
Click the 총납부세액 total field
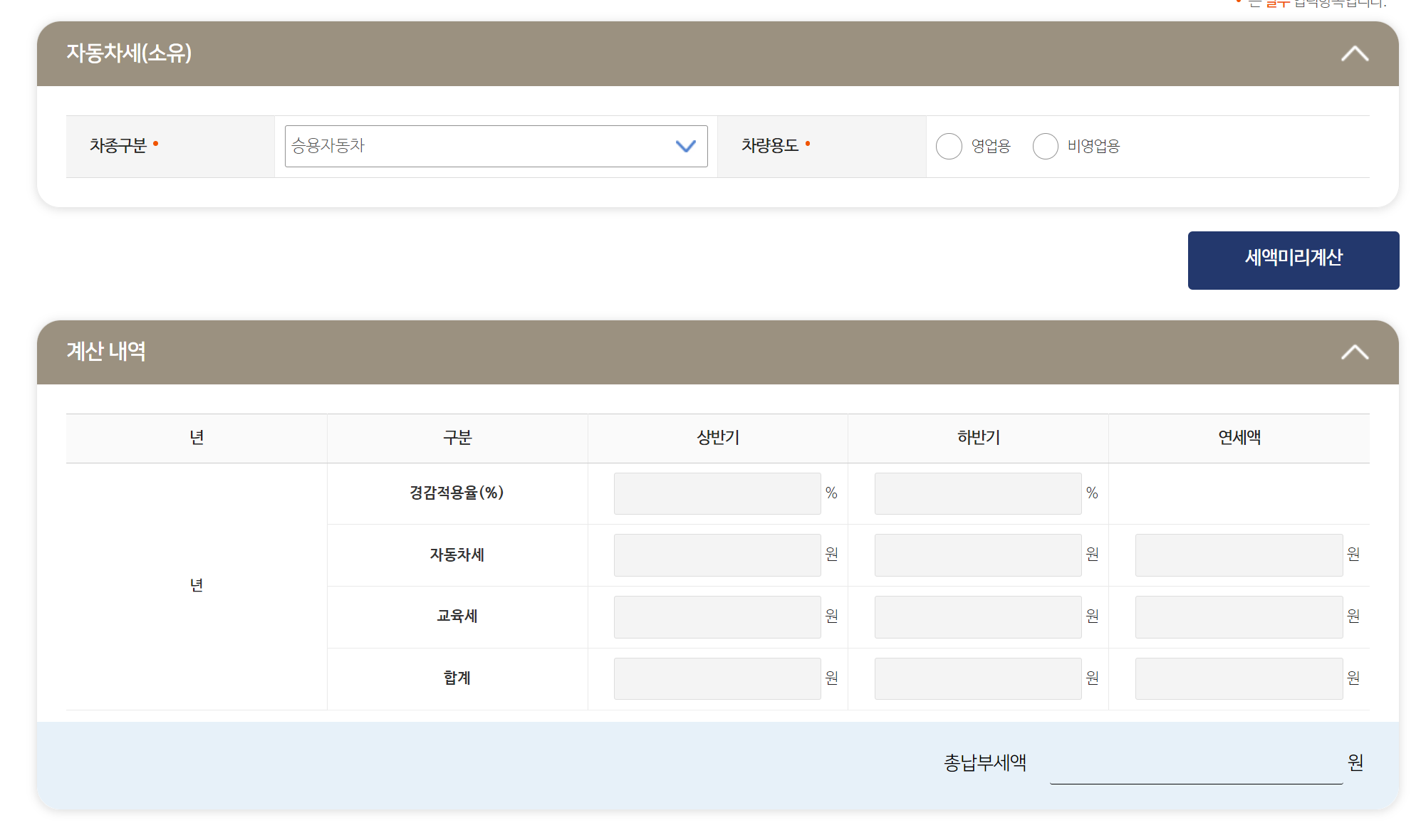1195,765
